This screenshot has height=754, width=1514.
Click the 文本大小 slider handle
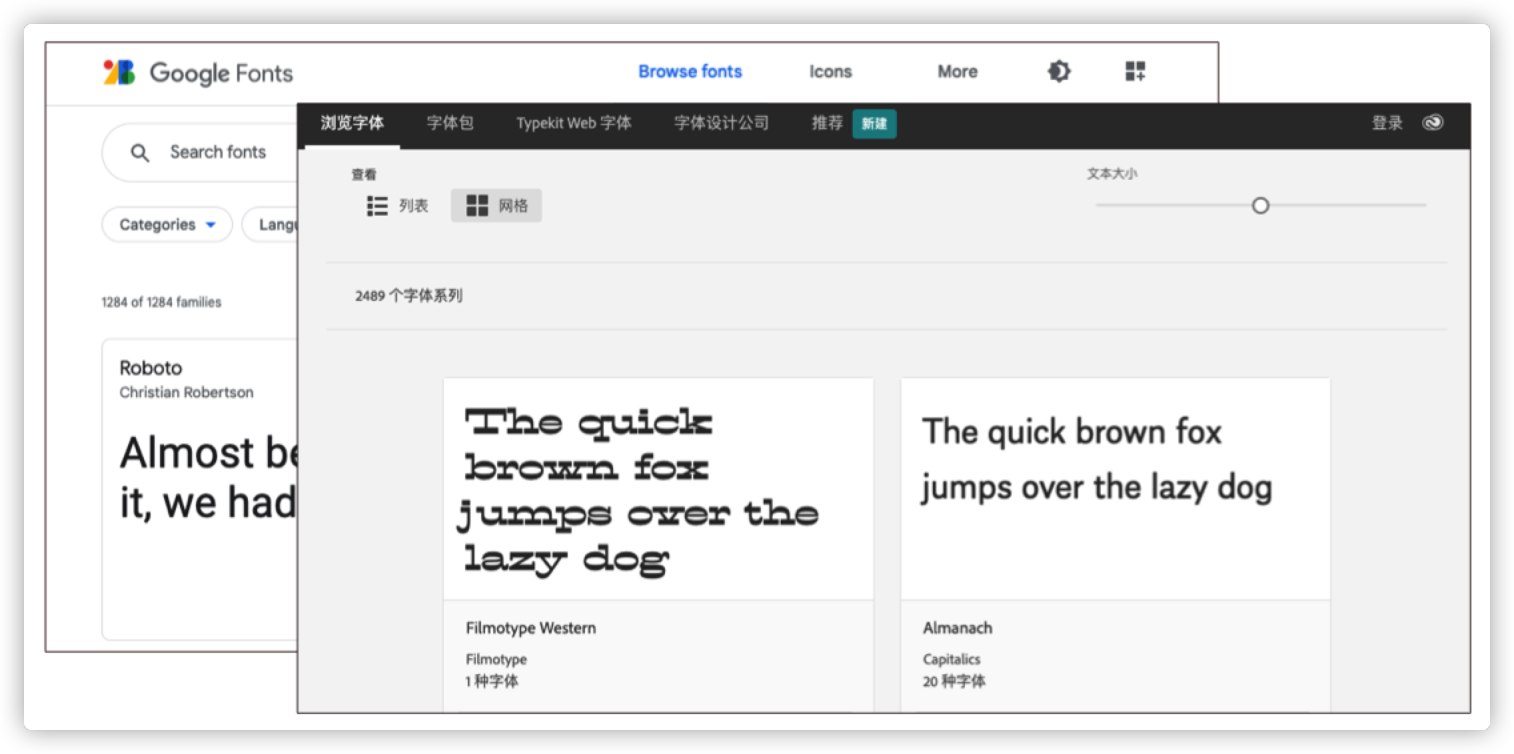1260,205
